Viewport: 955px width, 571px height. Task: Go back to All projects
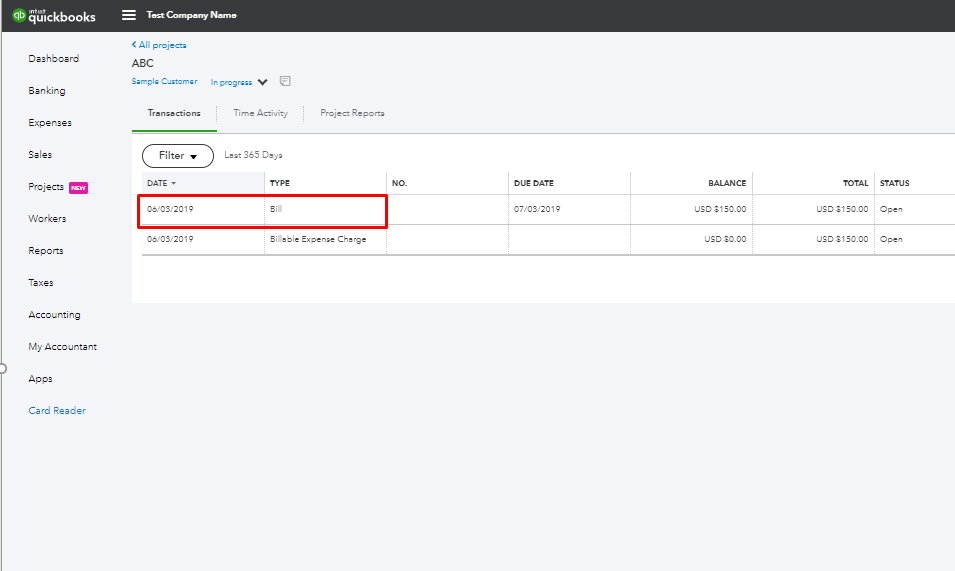click(x=159, y=45)
